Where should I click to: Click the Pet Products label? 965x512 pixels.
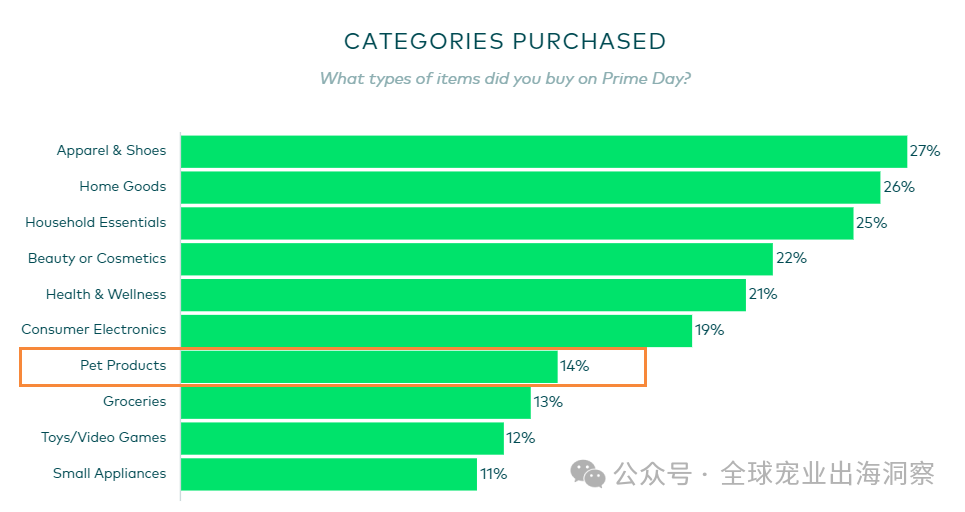pos(123,366)
